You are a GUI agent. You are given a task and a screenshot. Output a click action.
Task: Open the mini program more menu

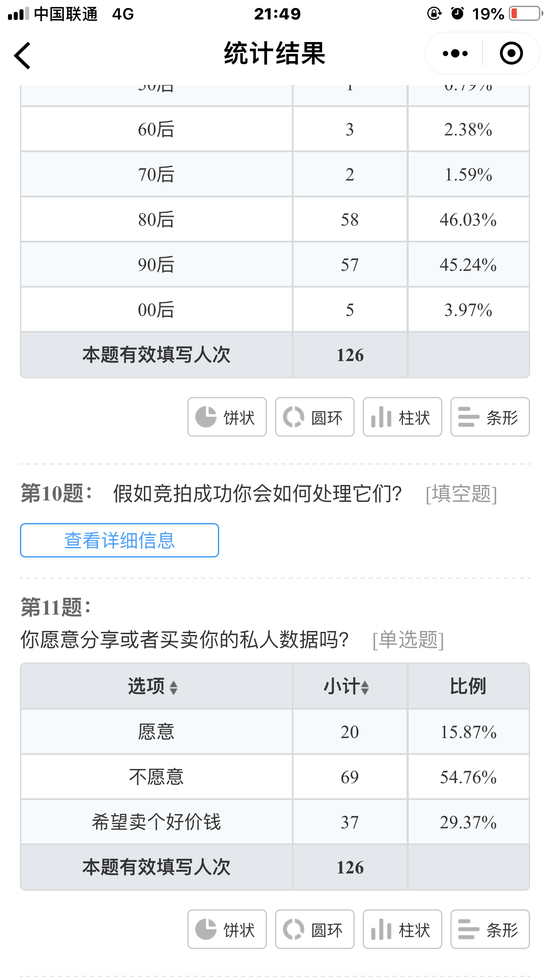455,54
